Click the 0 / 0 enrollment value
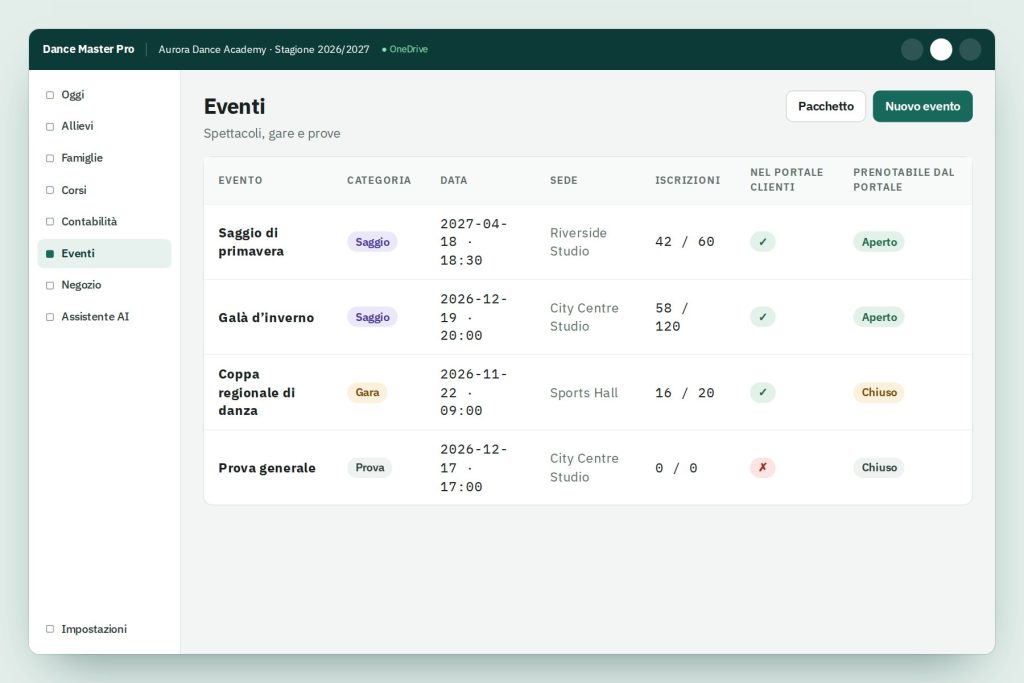 pos(676,468)
